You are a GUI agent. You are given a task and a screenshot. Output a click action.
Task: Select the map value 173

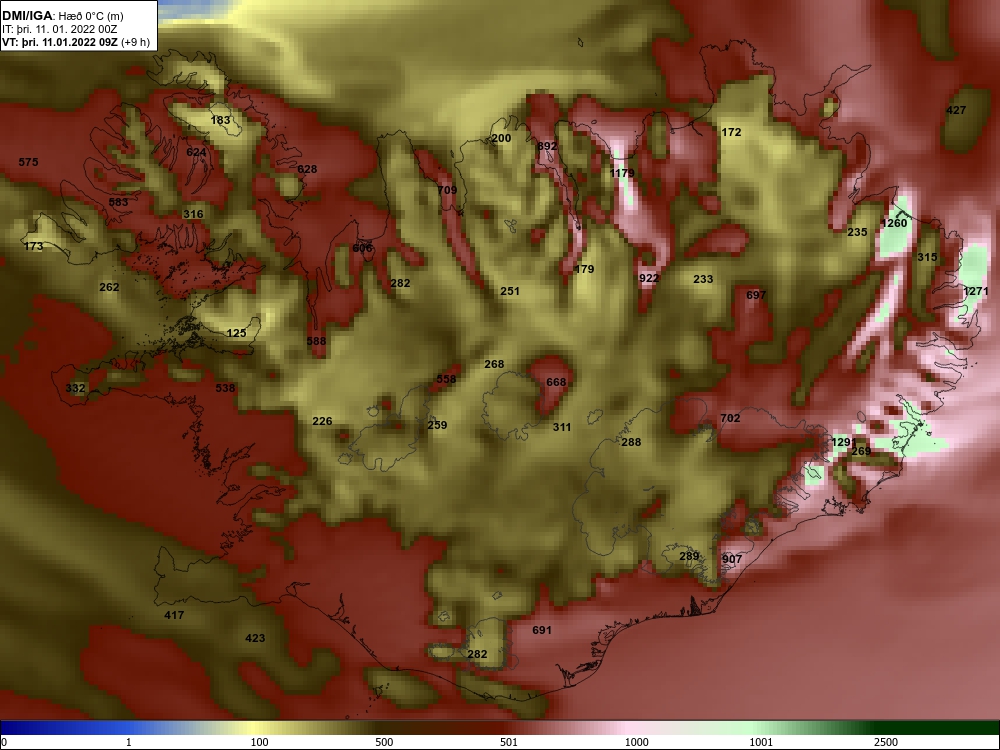pos(33,246)
